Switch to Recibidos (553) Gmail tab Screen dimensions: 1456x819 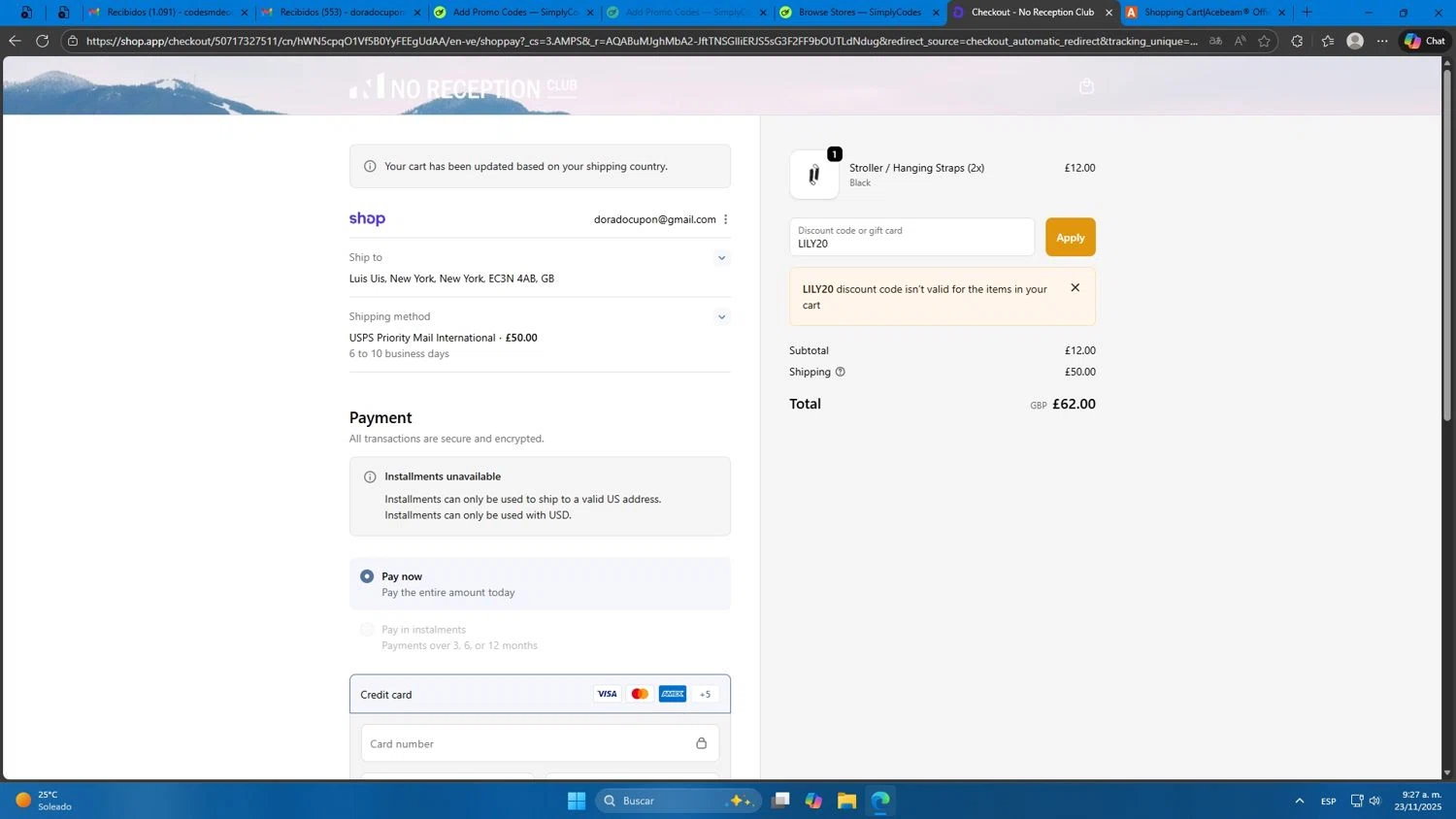(x=340, y=13)
